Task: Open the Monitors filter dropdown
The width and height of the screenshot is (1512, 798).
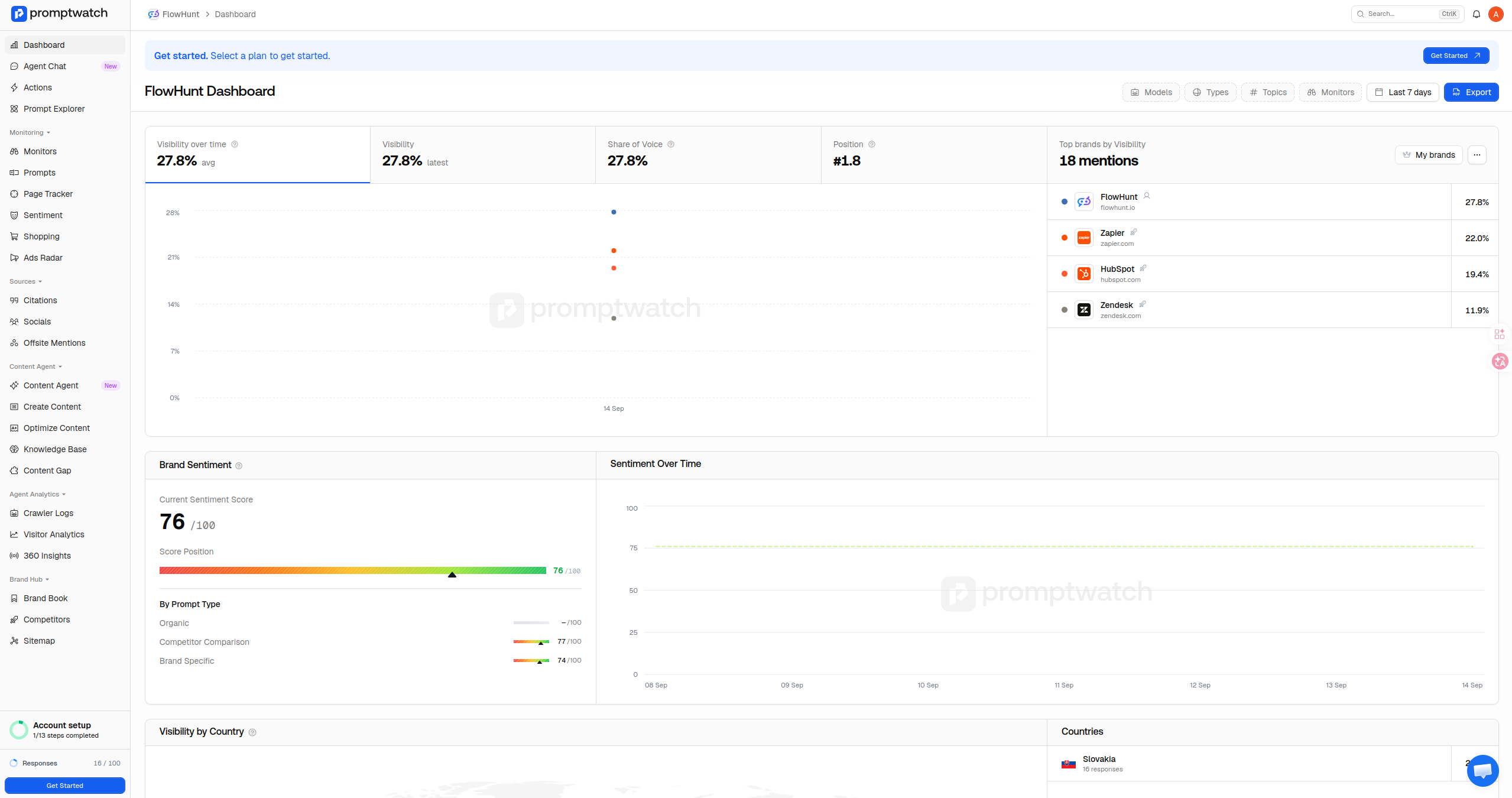Action: tap(1331, 92)
